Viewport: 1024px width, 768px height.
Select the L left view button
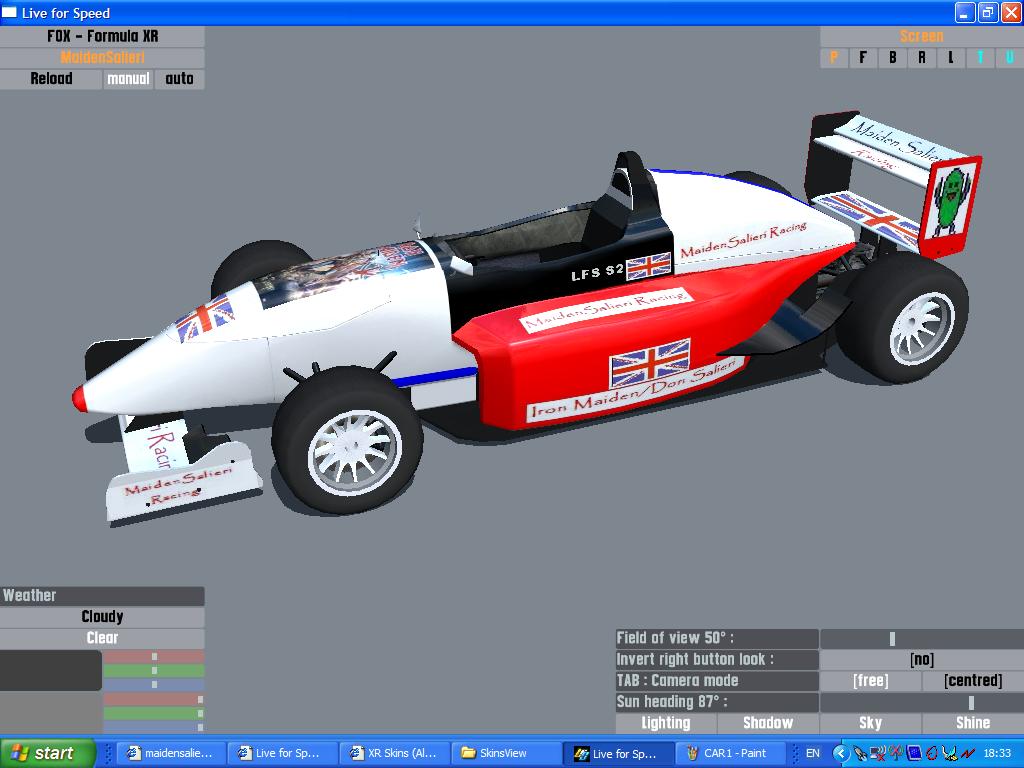pos(951,57)
